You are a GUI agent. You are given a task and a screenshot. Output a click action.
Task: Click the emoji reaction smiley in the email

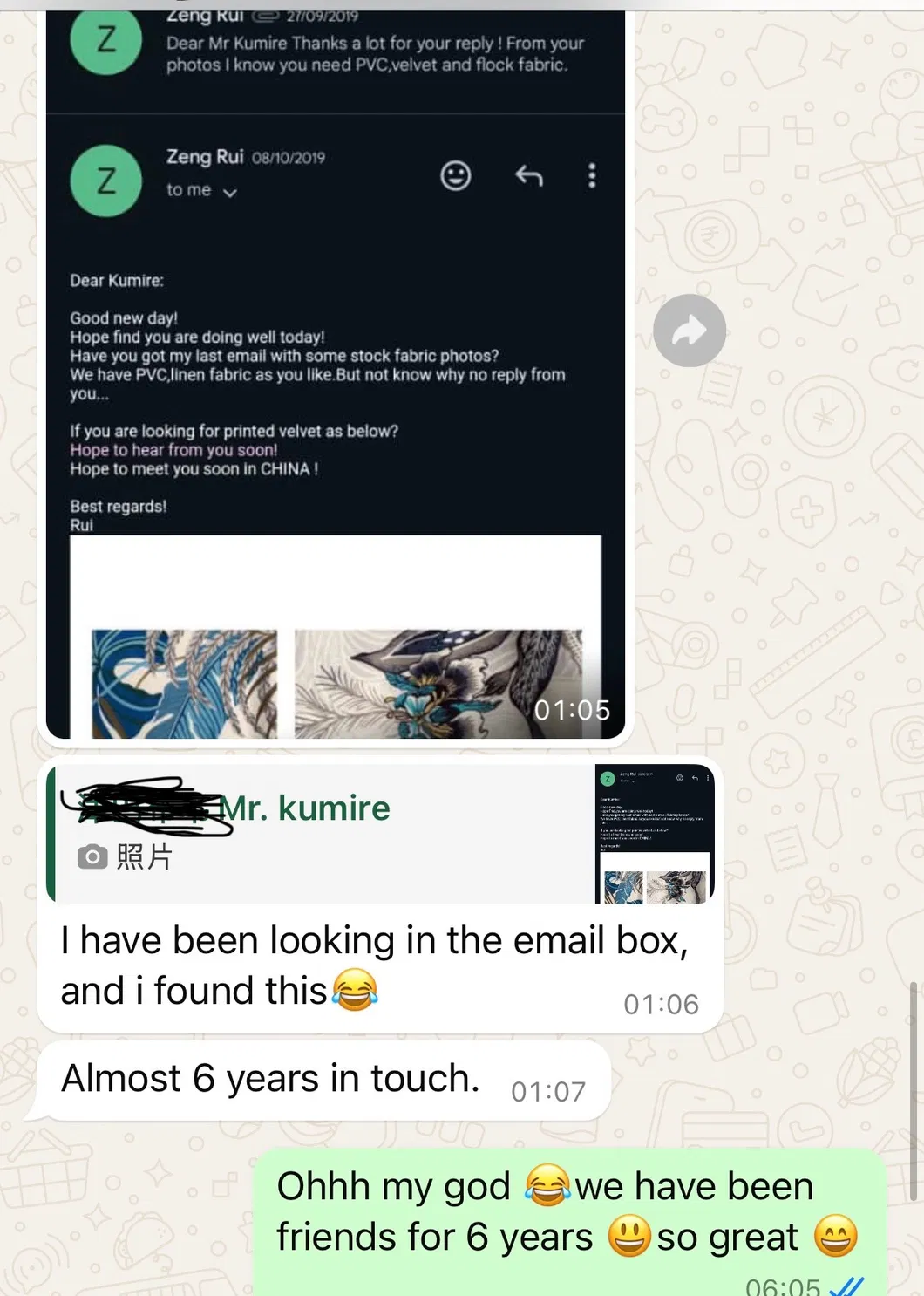(x=455, y=175)
